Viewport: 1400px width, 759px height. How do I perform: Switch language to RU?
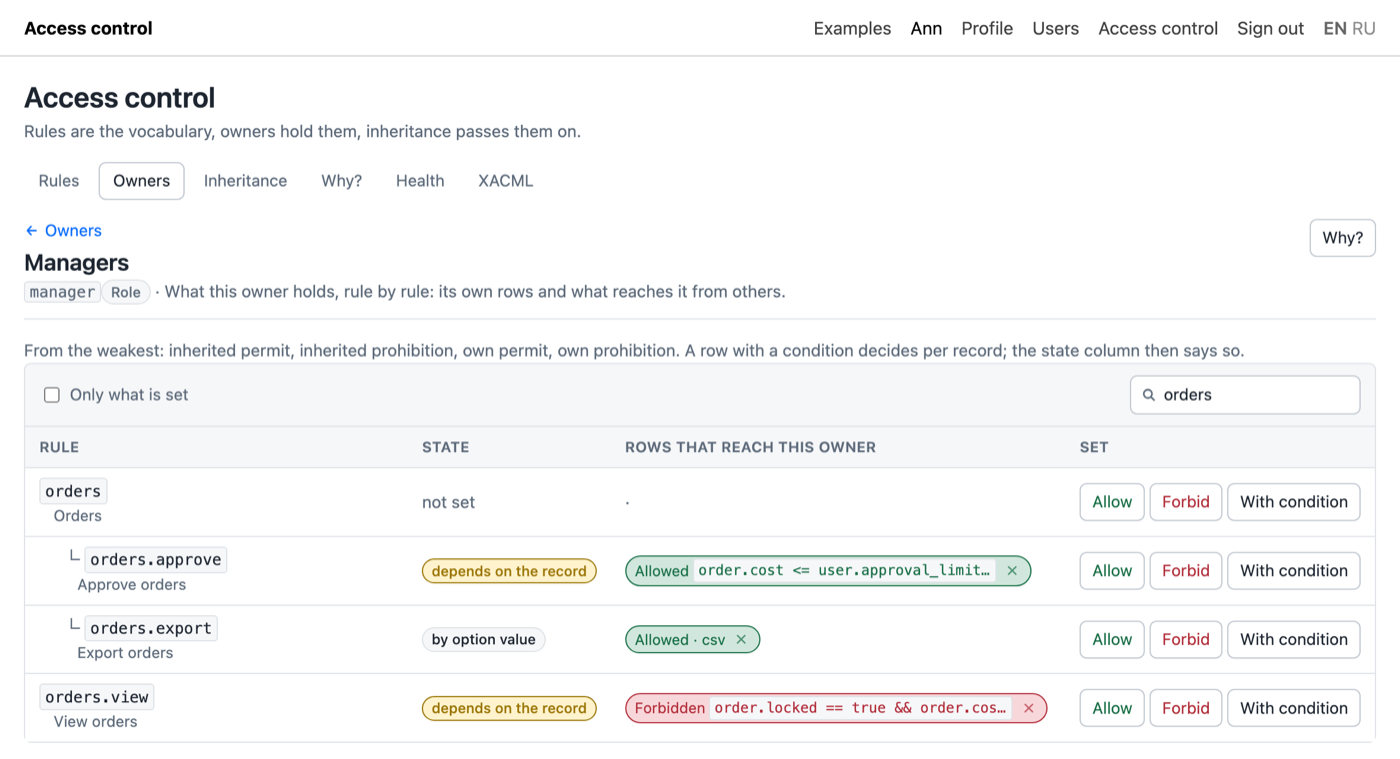coord(1364,29)
